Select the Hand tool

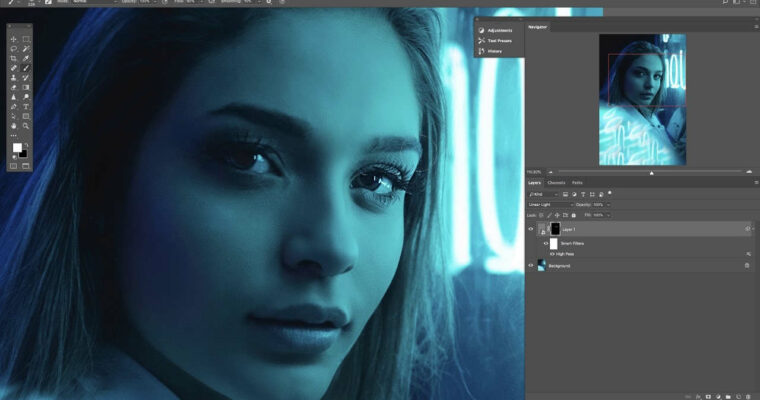coord(14,126)
